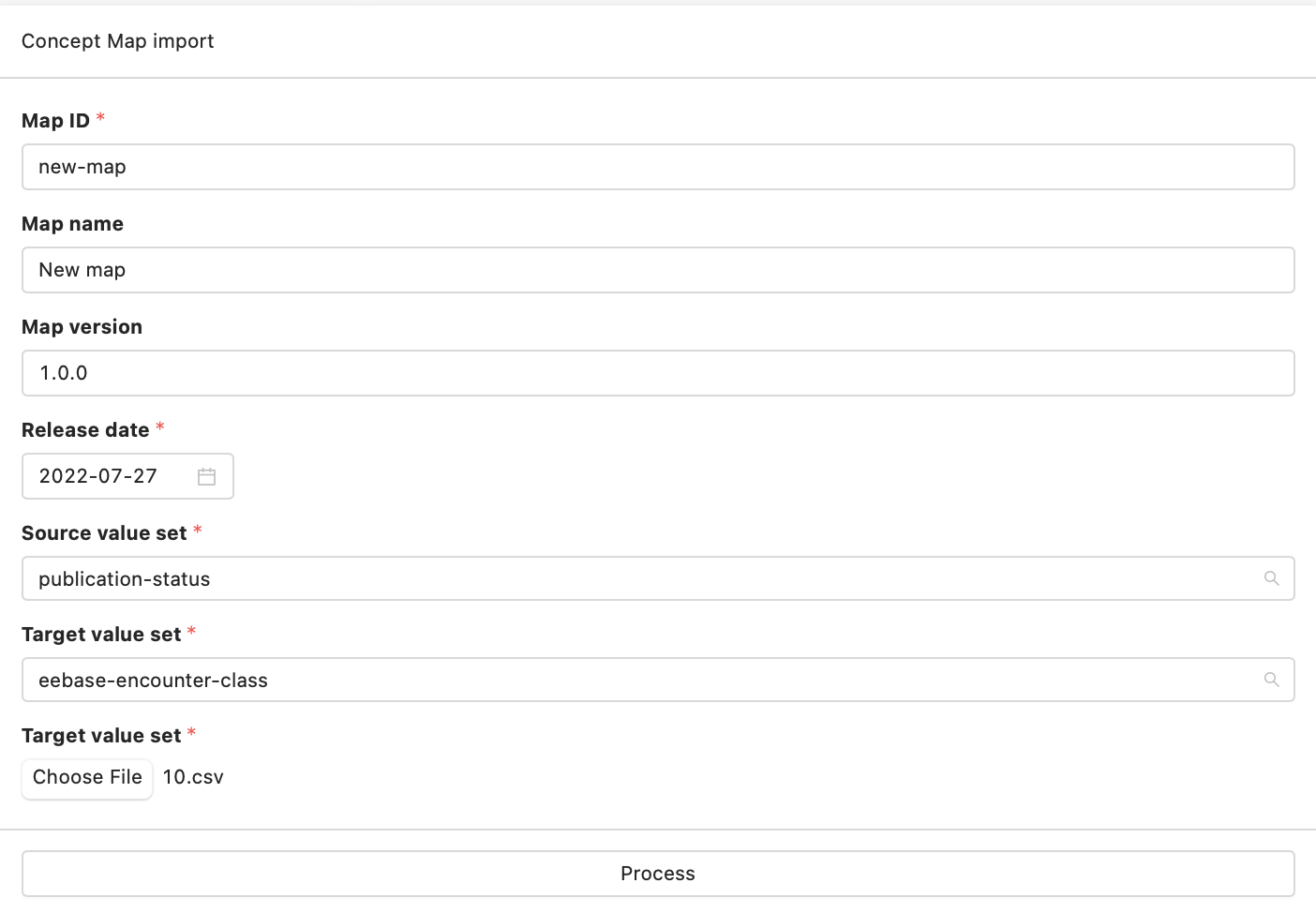Click the Map name label
Image resolution: width=1316 pixels, height=913 pixels.
pos(72,224)
